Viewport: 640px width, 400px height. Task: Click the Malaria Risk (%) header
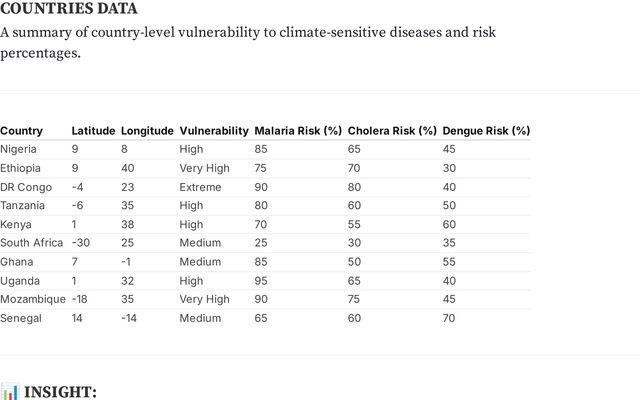[x=298, y=131]
